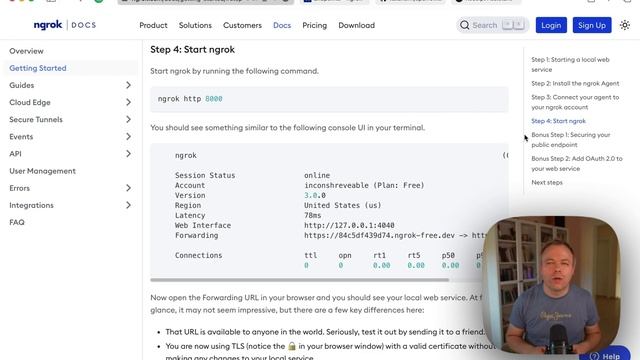Expand the Secure Tunnels section chevron
640x360 pixels.
point(128,120)
